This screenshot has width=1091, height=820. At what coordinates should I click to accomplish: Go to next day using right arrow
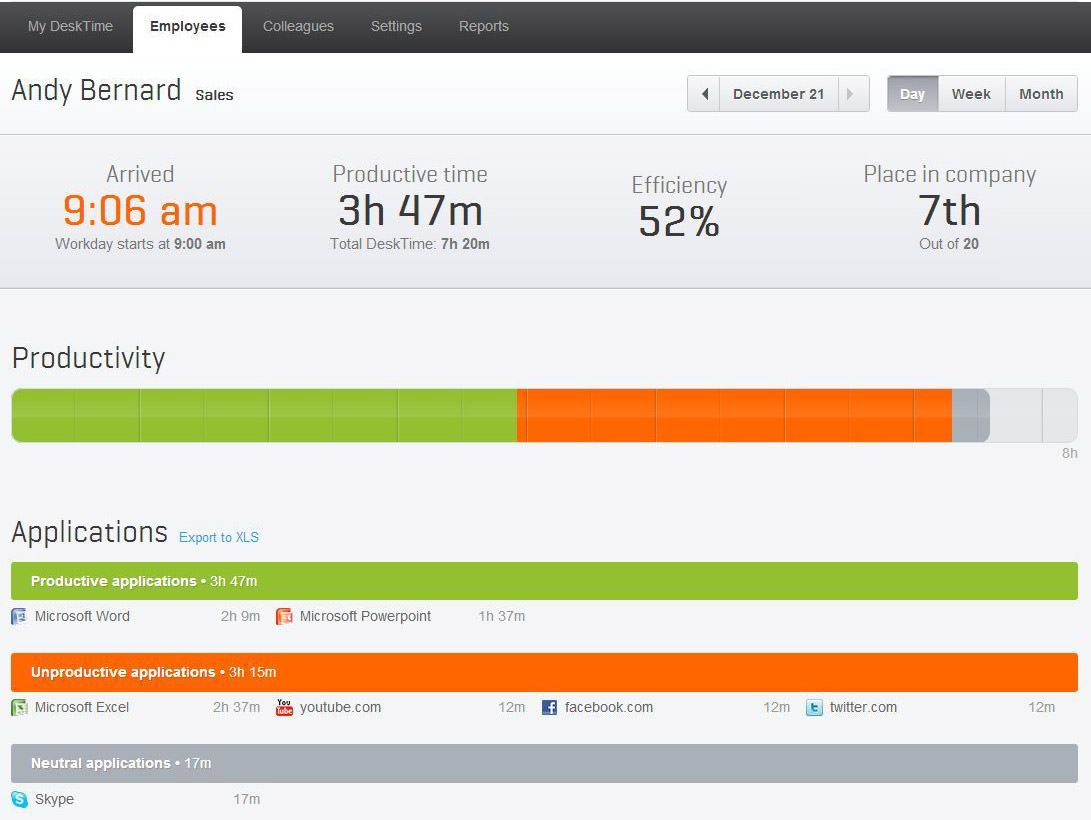(x=851, y=94)
